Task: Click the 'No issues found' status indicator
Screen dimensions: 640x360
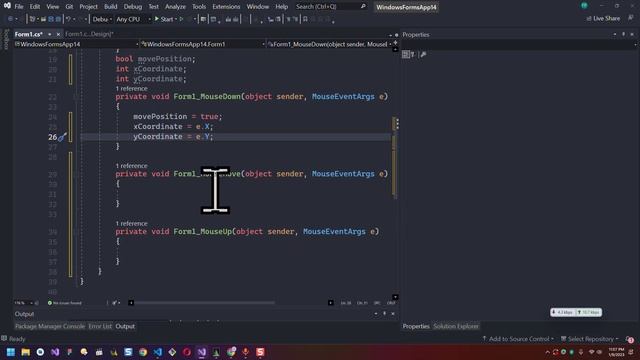Action: [x=64, y=303]
